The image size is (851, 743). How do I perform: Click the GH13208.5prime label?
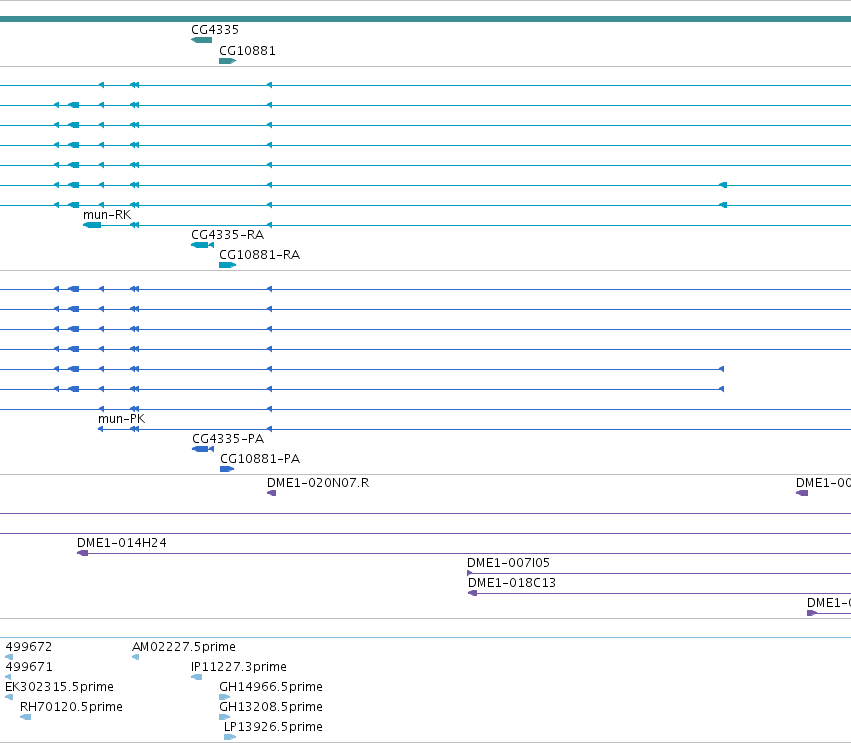271,707
